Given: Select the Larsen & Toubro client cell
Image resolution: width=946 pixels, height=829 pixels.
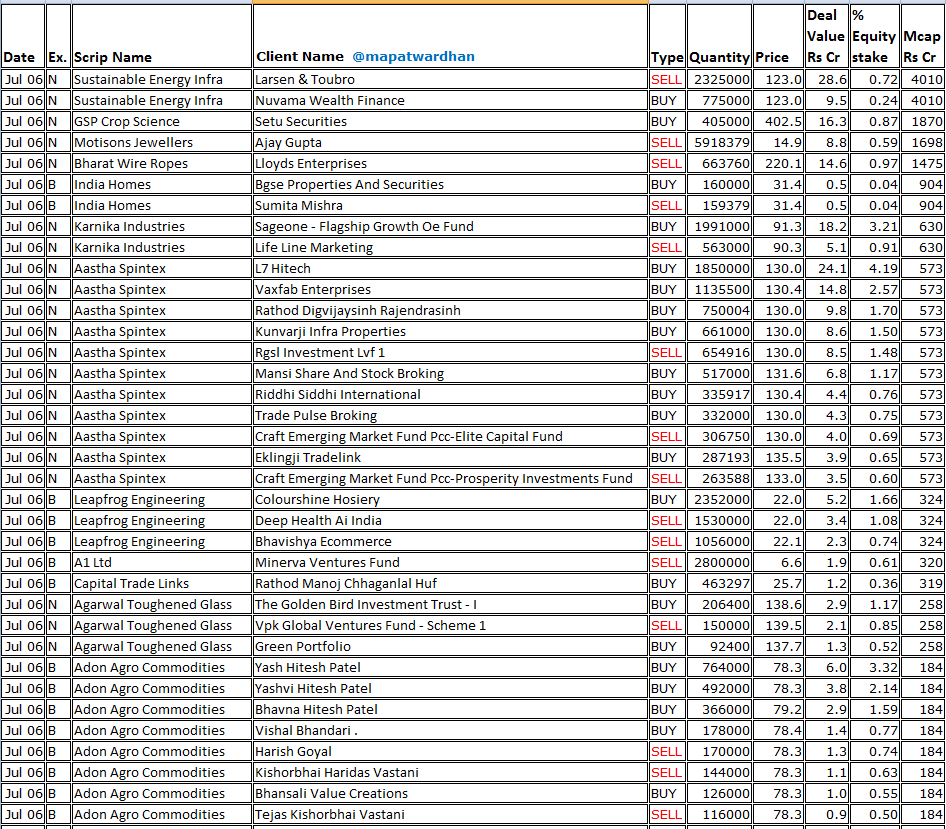Looking at the screenshot, I should [451, 80].
